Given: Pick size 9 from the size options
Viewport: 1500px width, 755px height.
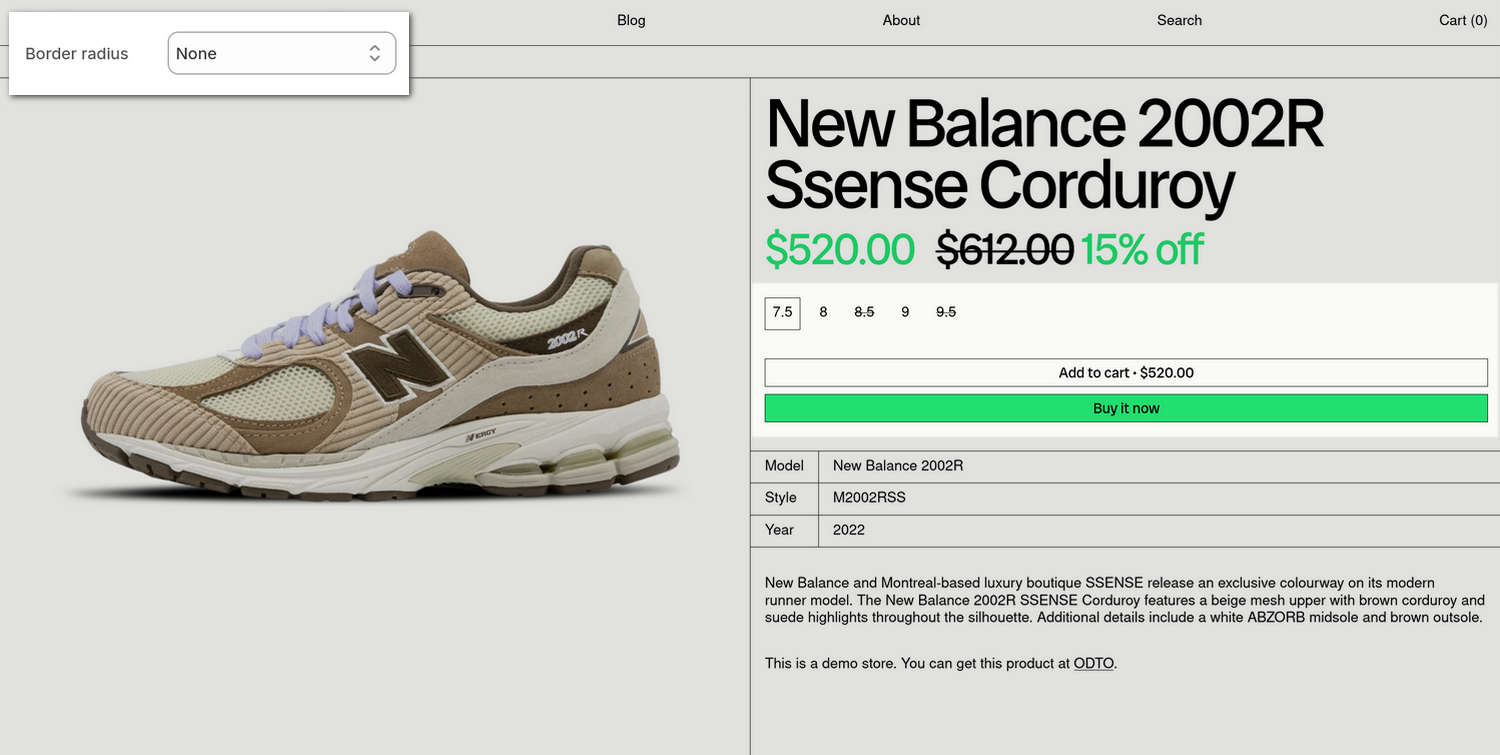Looking at the screenshot, I should 904,312.
